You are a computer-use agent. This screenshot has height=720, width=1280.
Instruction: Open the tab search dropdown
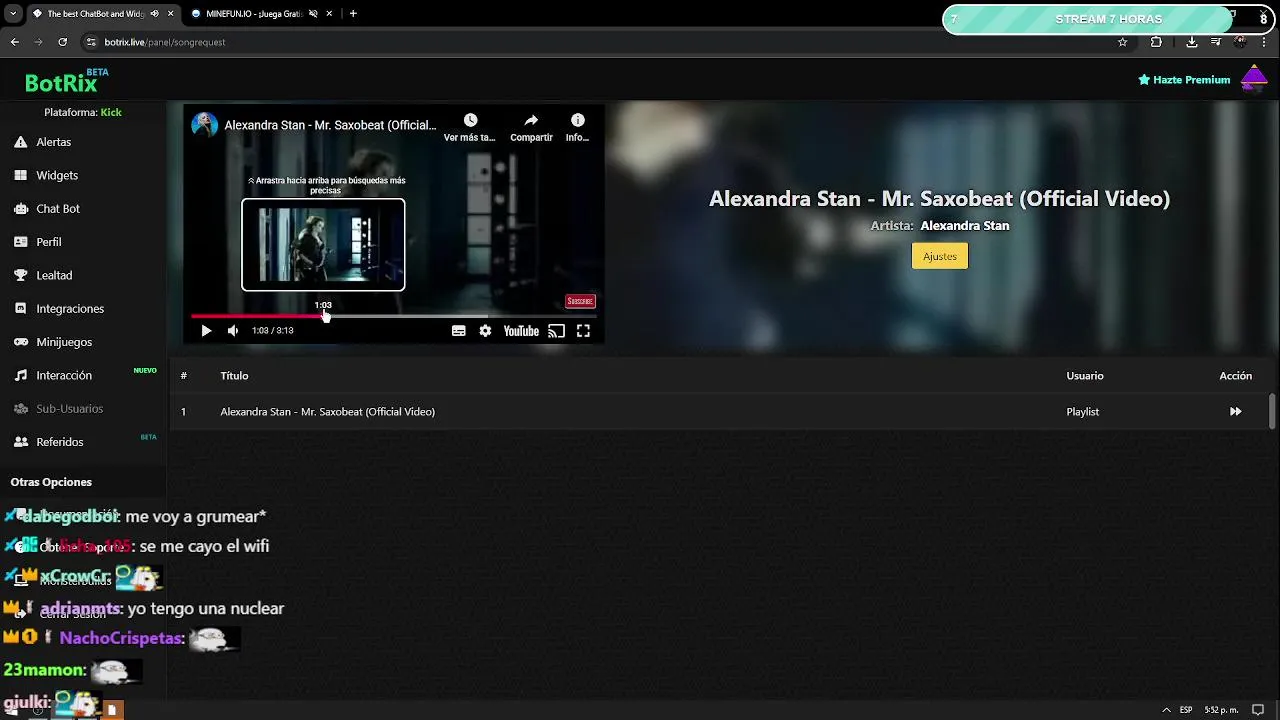pyautogui.click(x=13, y=14)
